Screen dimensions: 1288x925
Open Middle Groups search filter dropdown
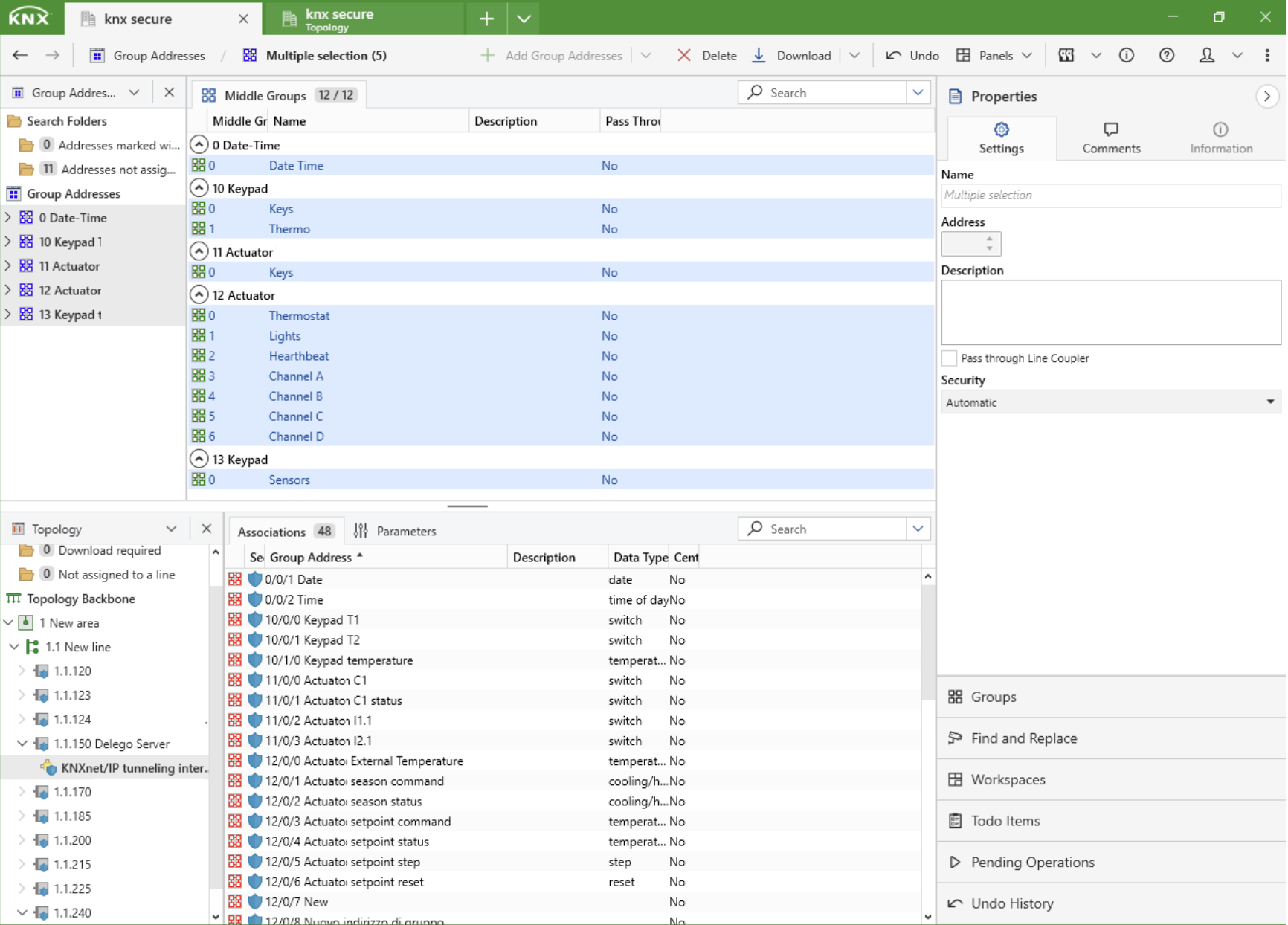tap(918, 92)
